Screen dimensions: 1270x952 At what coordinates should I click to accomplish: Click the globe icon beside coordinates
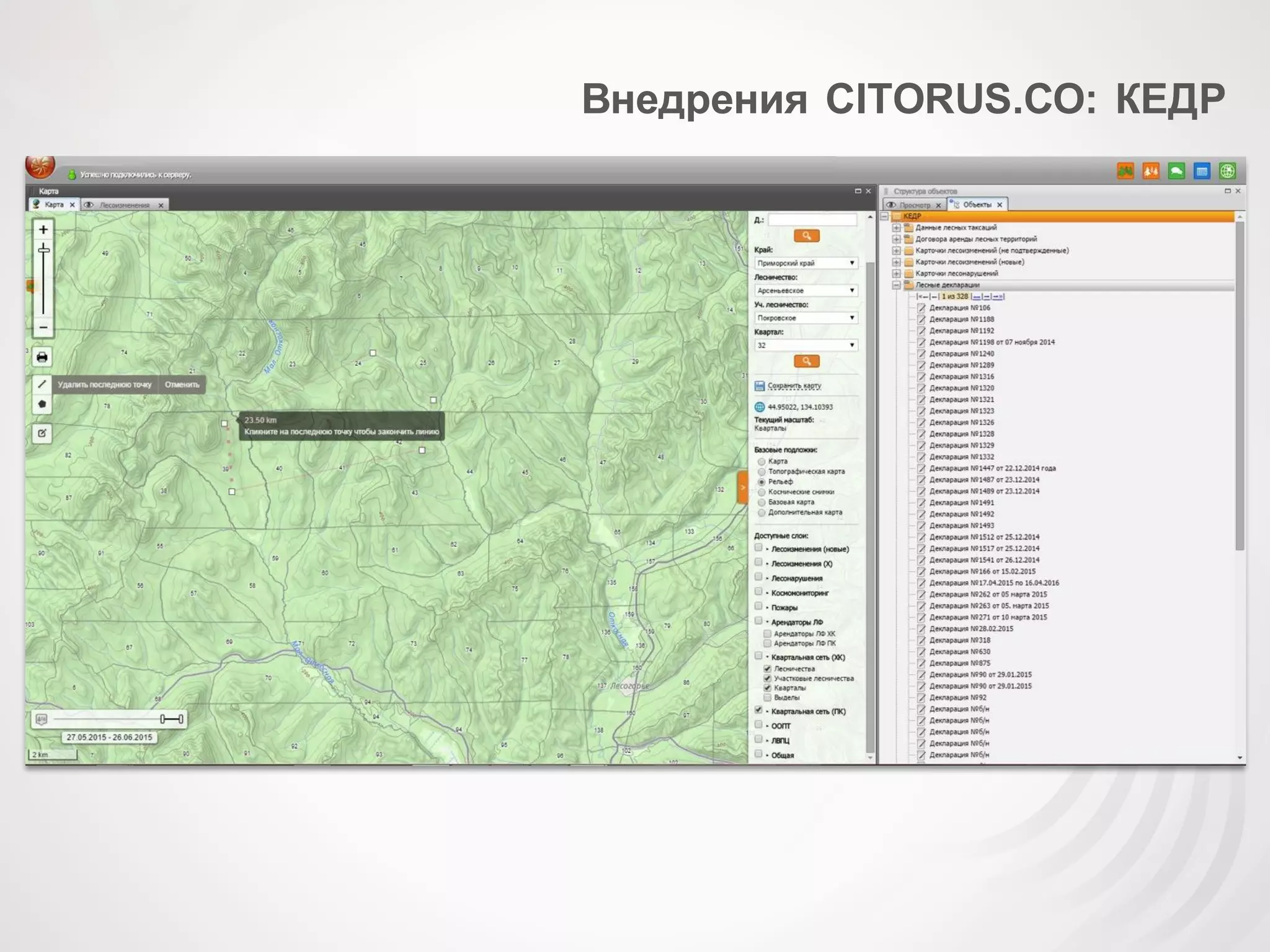[x=760, y=407]
